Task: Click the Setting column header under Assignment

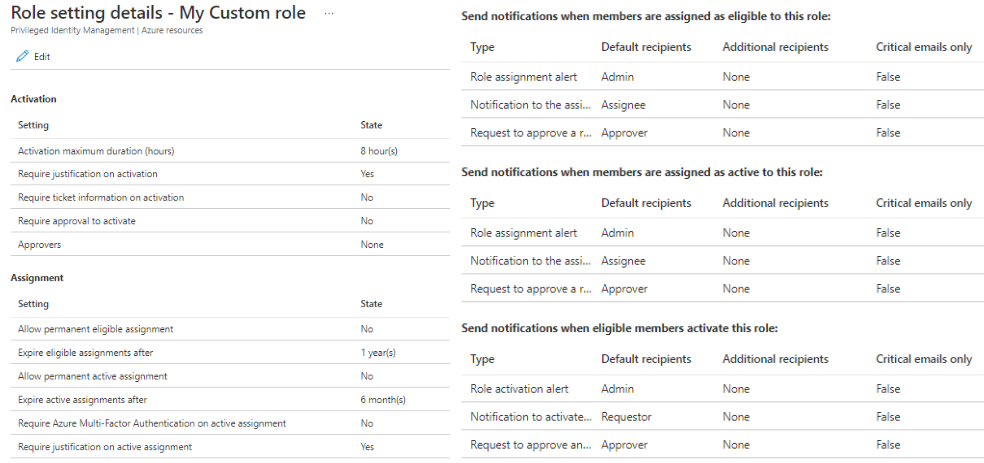Action: pyautogui.click(x=33, y=304)
